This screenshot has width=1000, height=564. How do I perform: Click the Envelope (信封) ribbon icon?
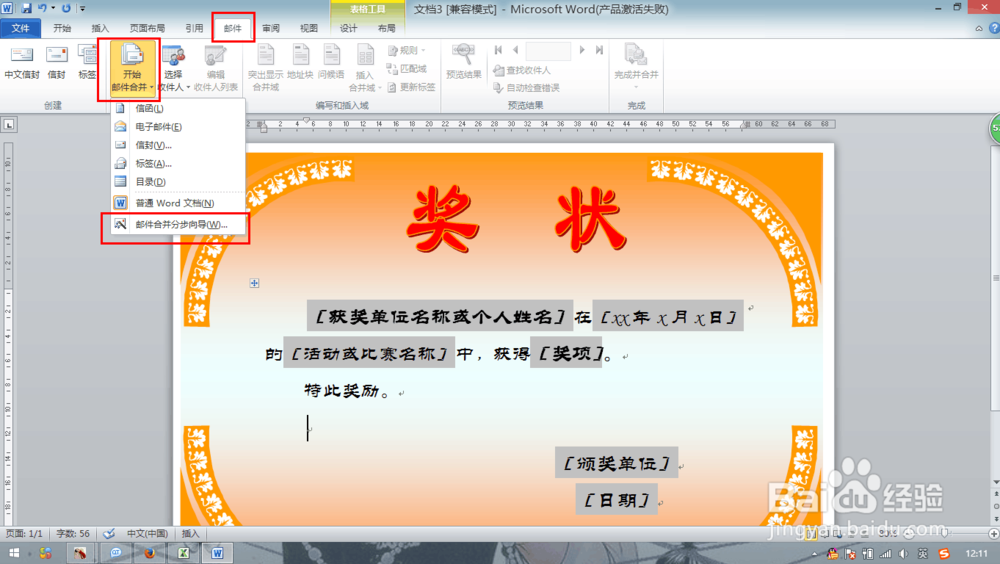click(x=56, y=62)
